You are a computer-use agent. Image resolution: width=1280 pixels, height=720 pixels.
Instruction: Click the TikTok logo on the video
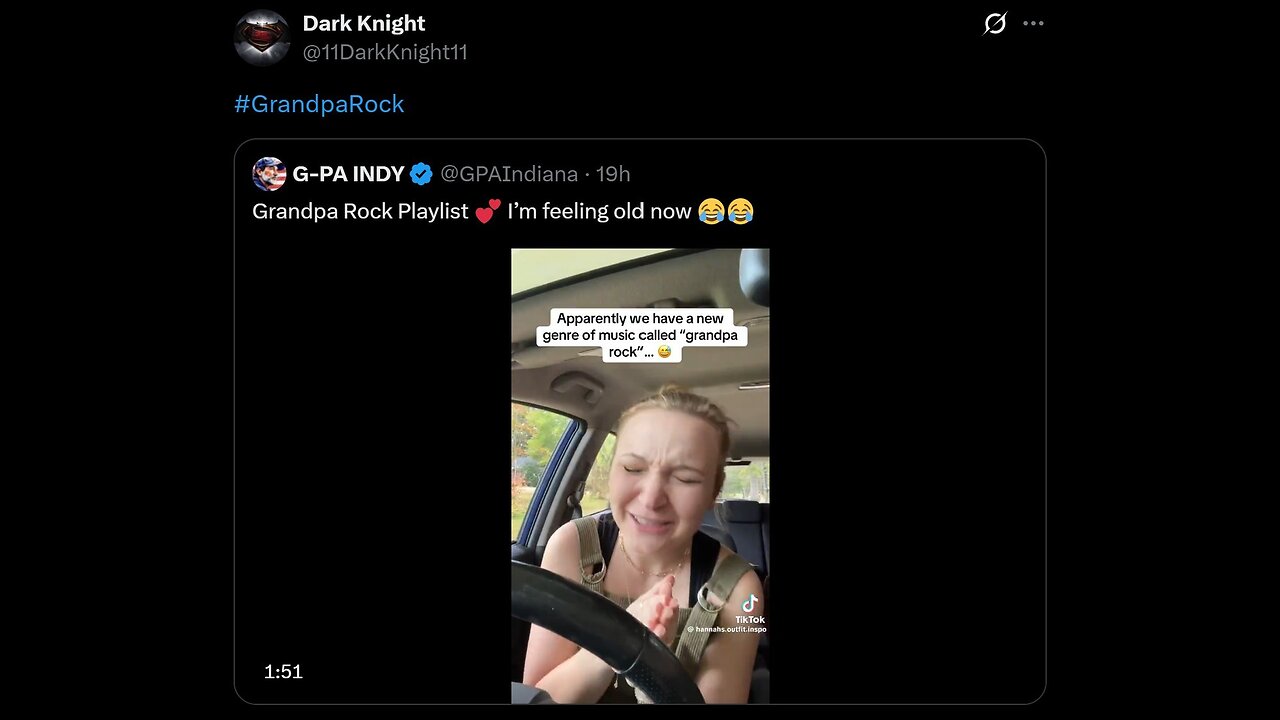[x=750, y=604]
